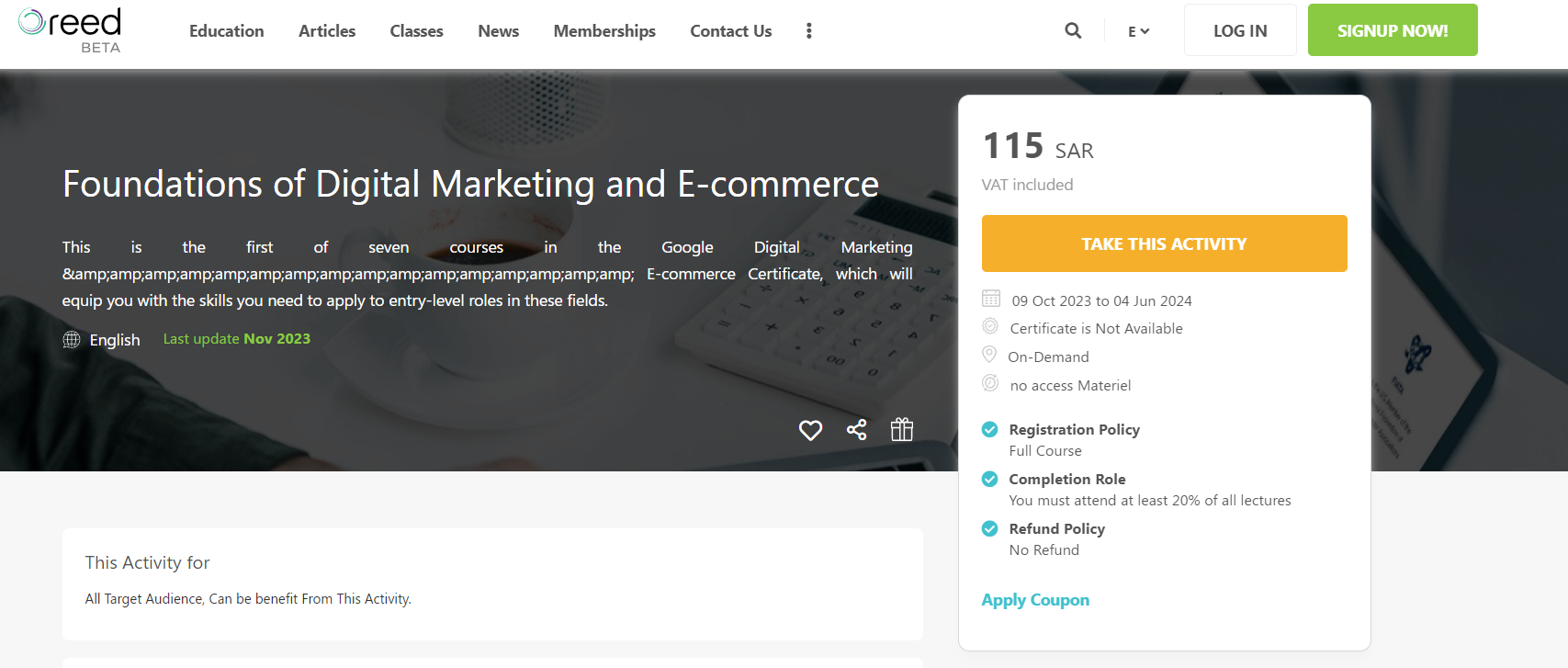Open the search magnifier icon

[1073, 30]
